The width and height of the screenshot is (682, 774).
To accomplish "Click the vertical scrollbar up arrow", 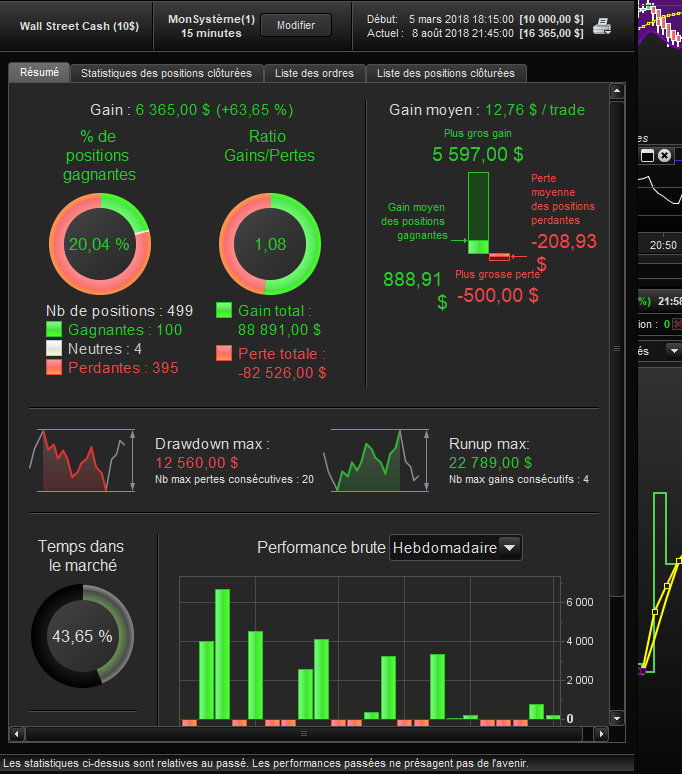I will [x=617, y=91].
